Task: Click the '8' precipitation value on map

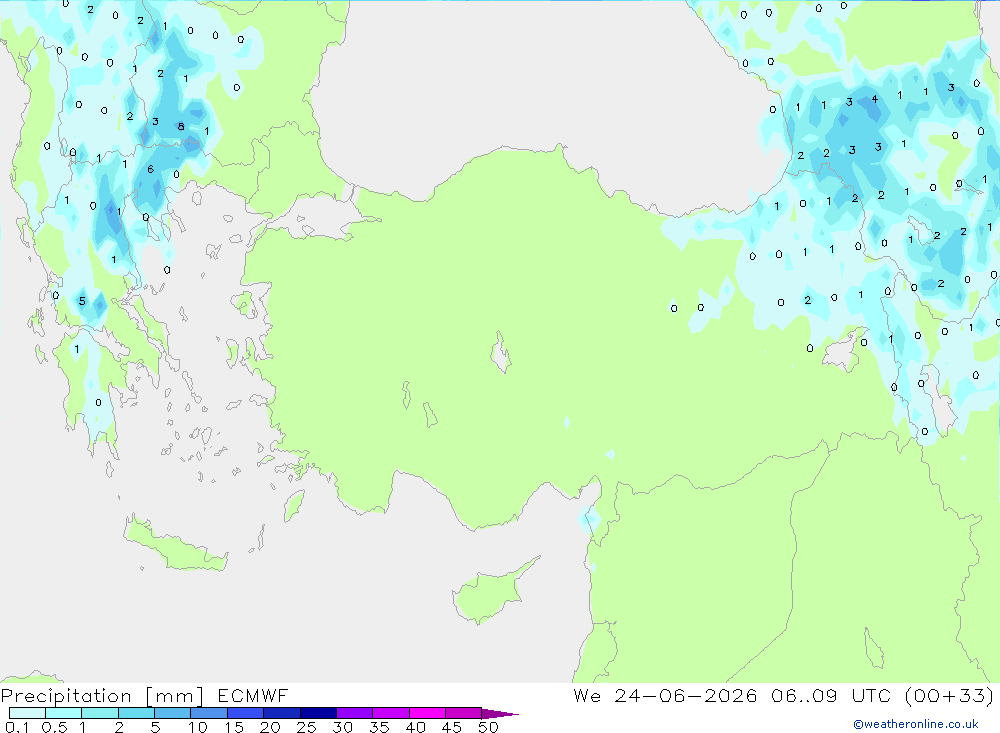Action: [x=181, y=126]
